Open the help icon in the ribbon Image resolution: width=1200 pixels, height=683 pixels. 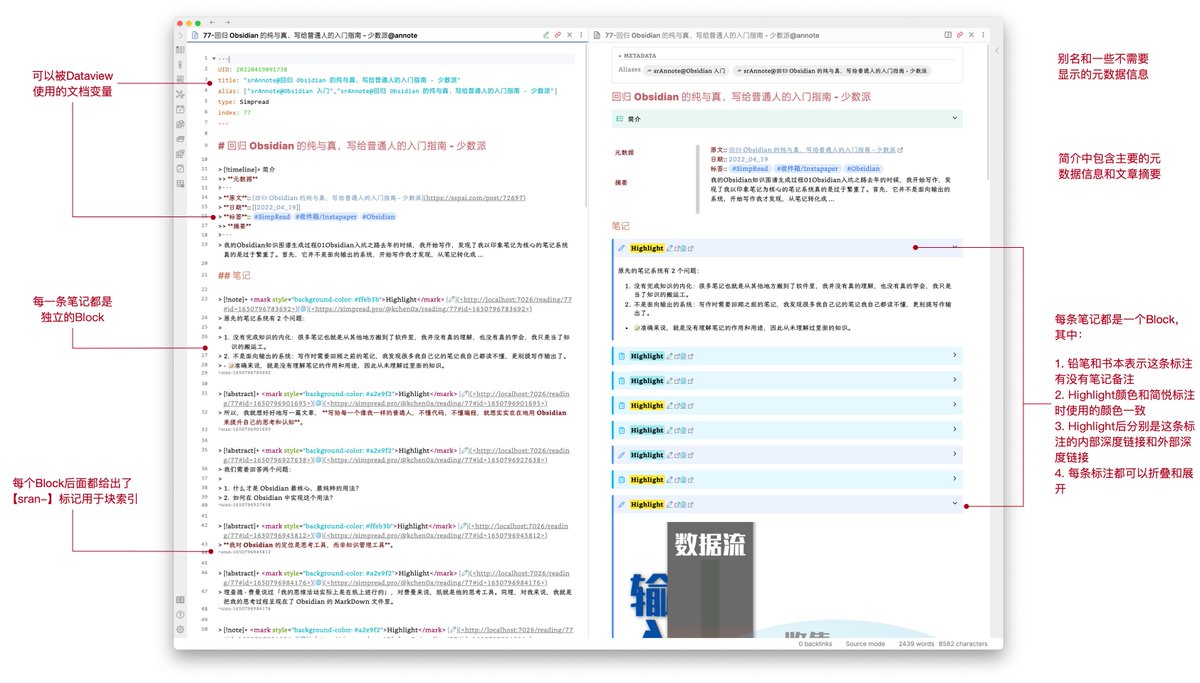coord(180,614)
